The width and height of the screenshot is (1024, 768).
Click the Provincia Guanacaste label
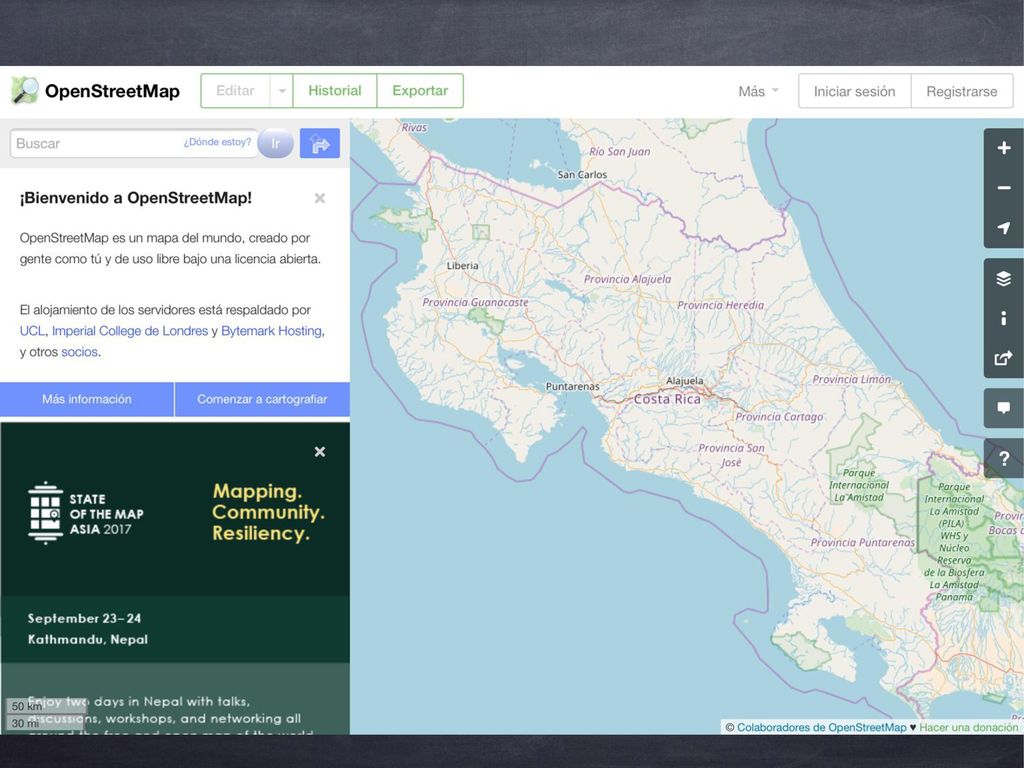pyautogui.click(x=475, y=302)
